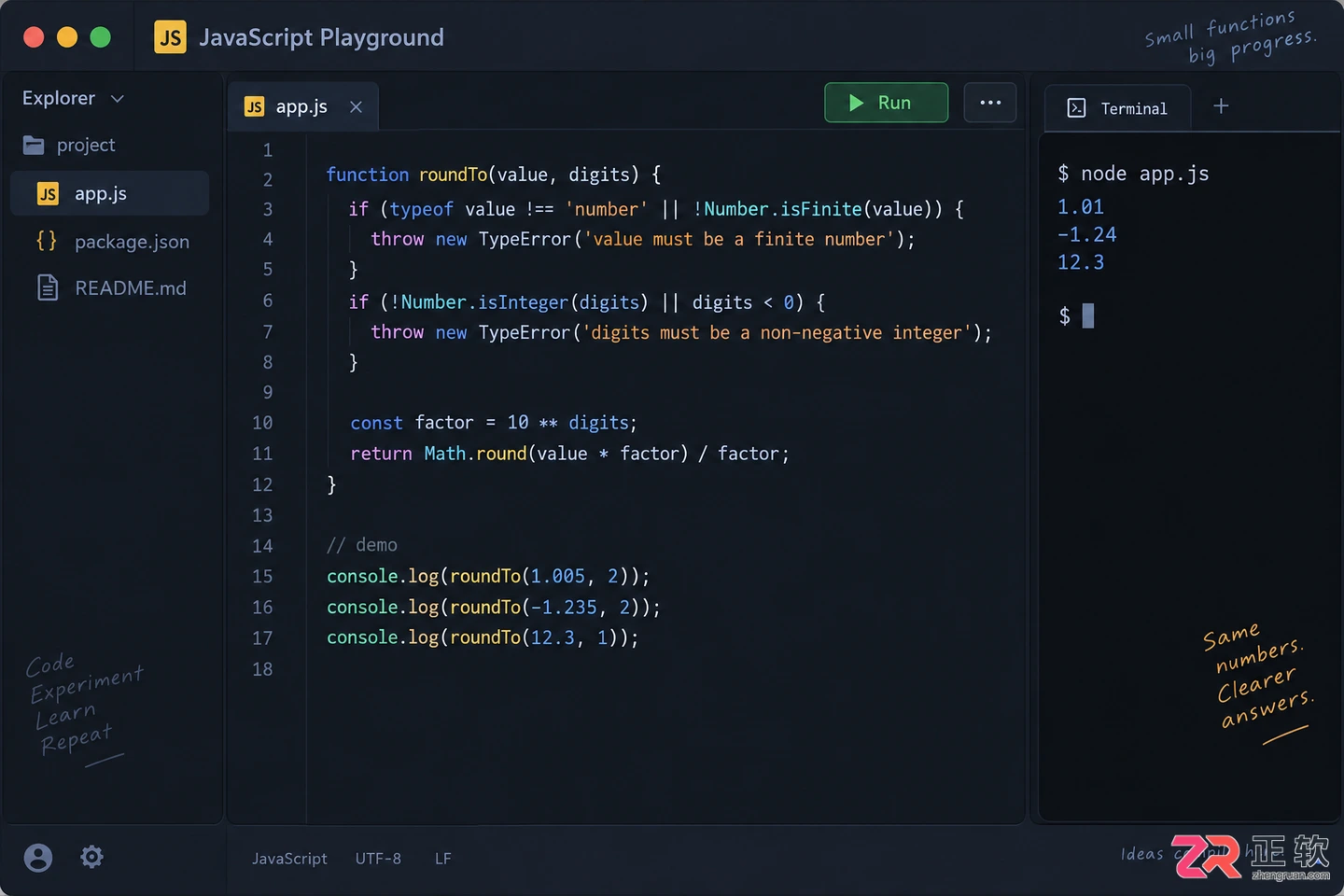Open settings with the gear icon
Screen dimensions: 1344x896
(x=91, y=857)
